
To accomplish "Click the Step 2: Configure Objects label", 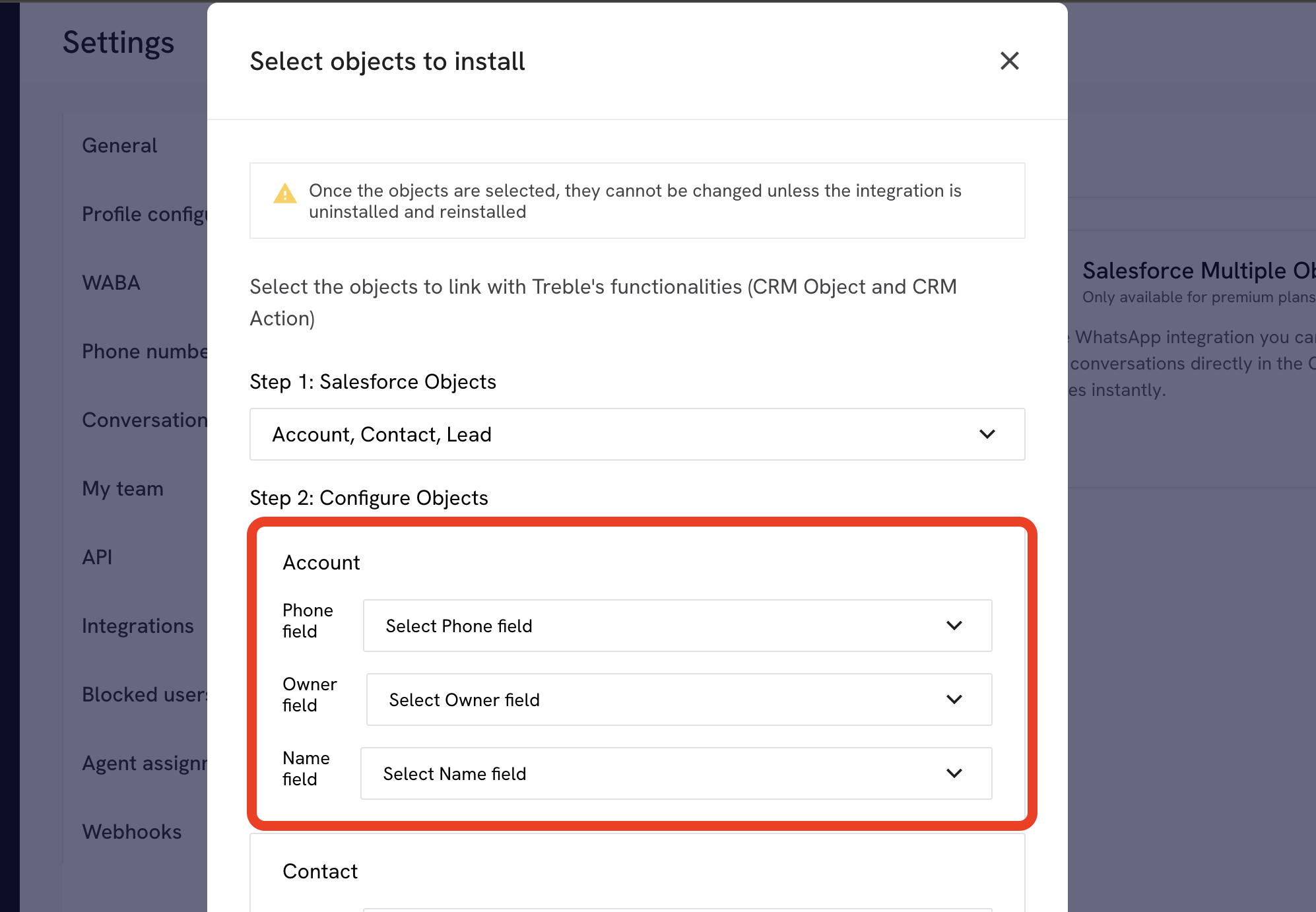I will [369, 498].
